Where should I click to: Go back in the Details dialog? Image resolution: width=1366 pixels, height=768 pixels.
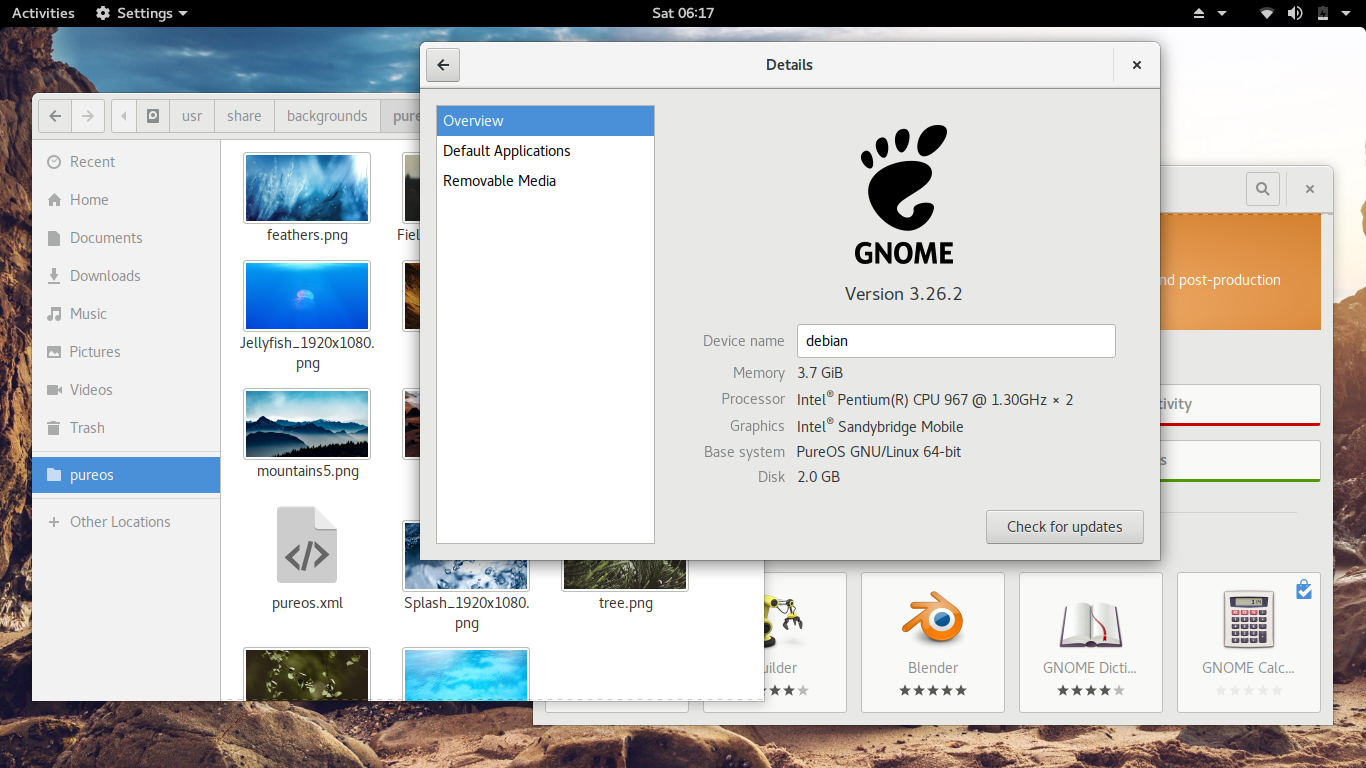tap(443, 65)
